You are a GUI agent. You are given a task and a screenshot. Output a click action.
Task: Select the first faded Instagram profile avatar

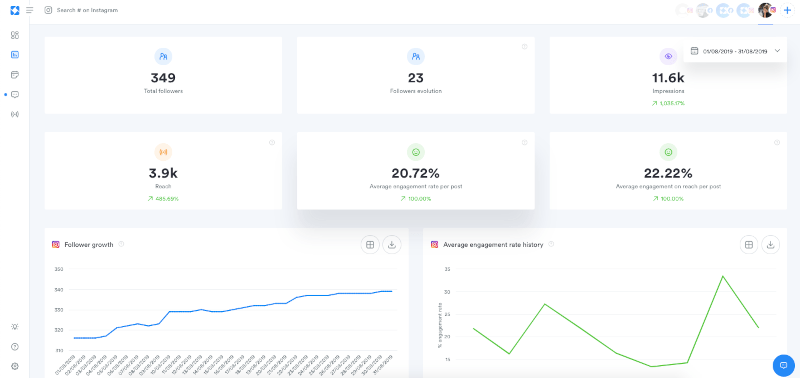(683, 10)
